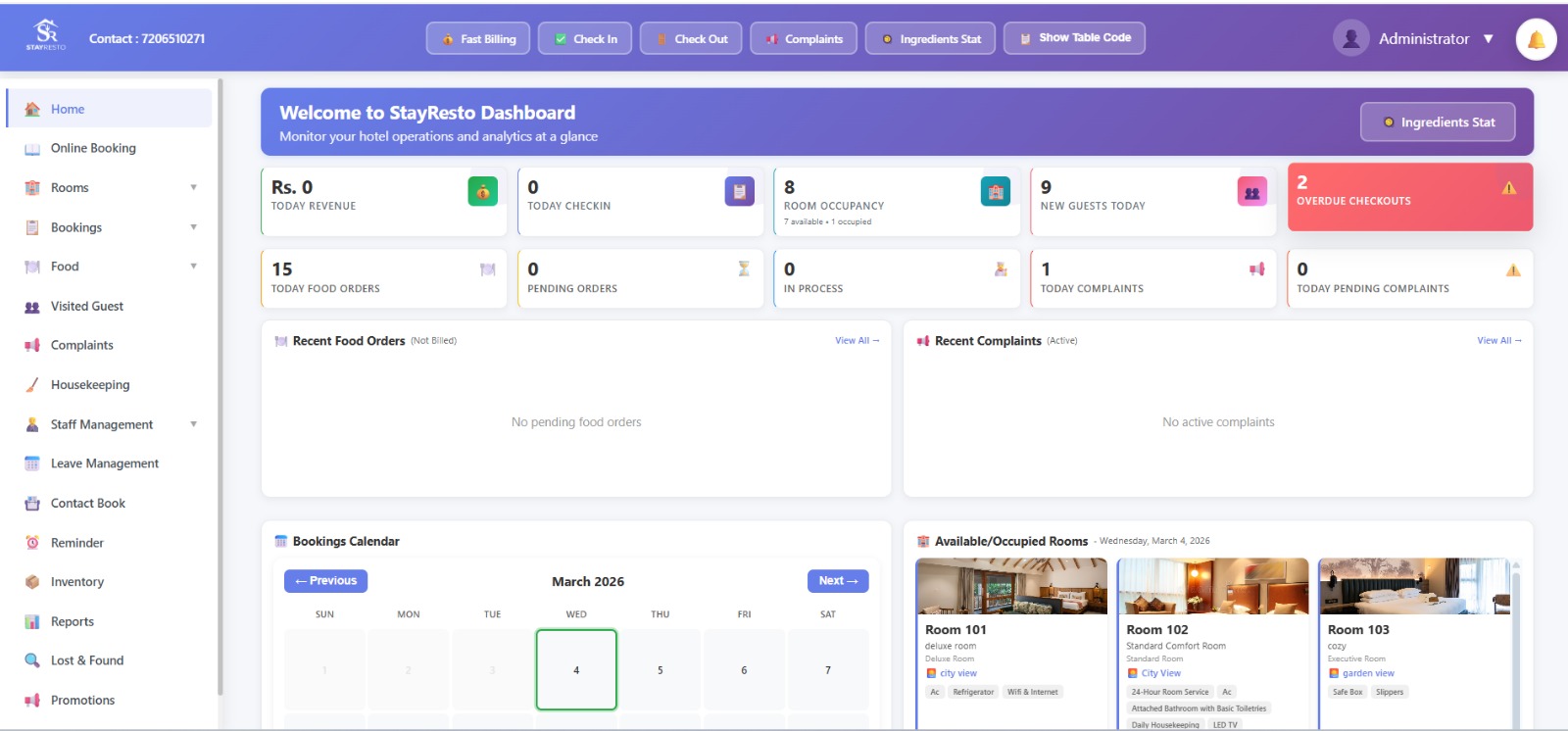Viewport: 1568px width, 731px height.
Task: Open the Administrator dropdown arrow
Action: click(1488, 39)
